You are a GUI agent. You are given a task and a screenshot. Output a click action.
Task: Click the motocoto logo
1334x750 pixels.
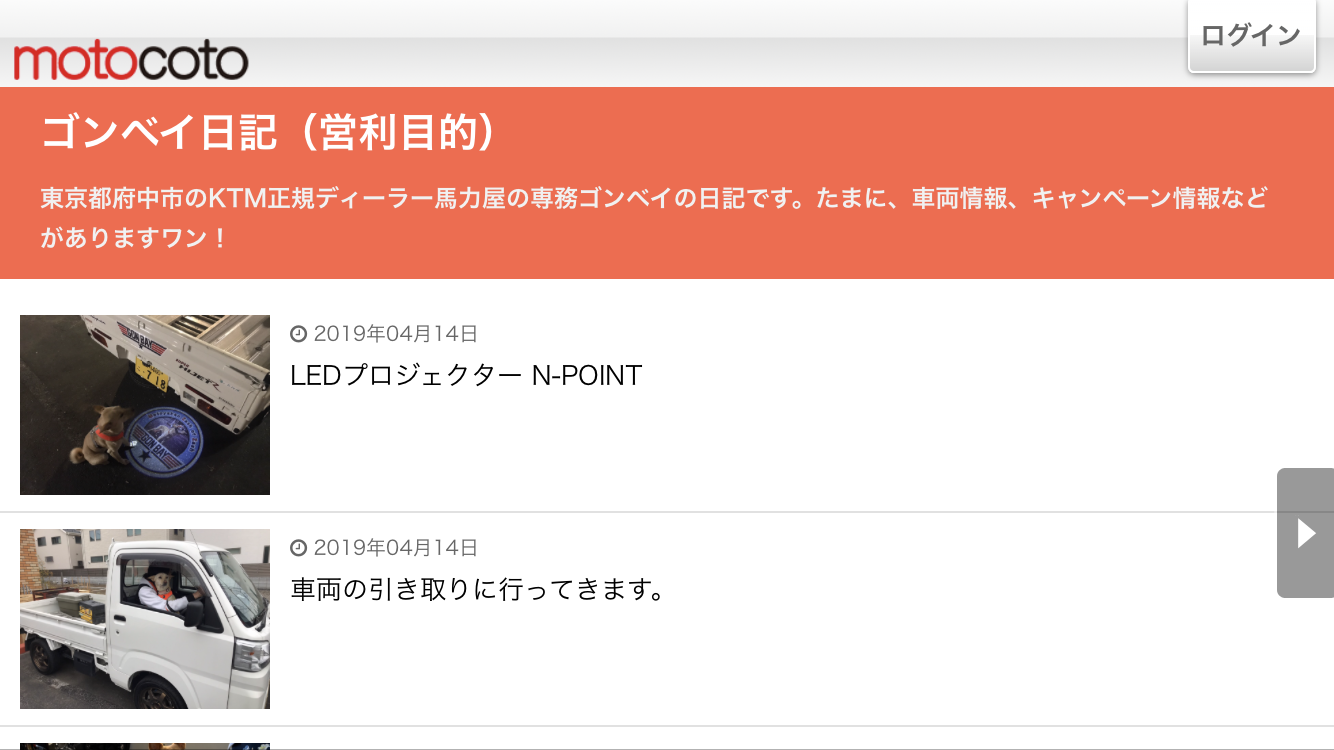[x=130, y=61]
